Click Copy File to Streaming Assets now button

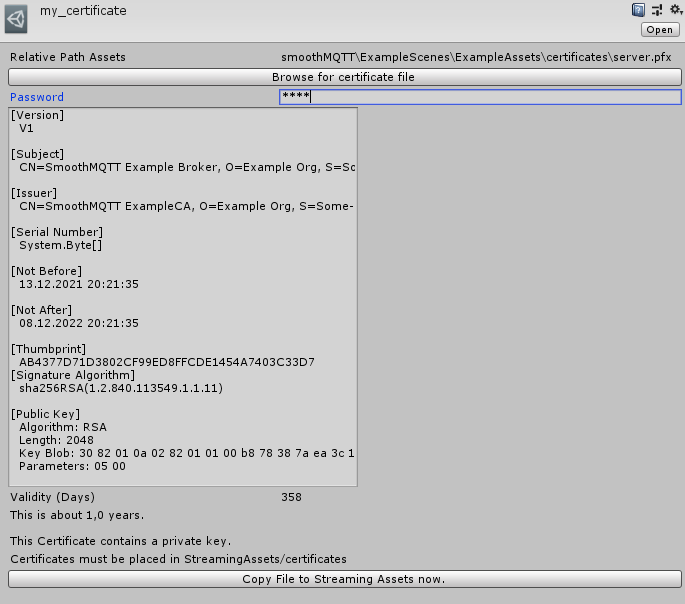tap(345, 579)
